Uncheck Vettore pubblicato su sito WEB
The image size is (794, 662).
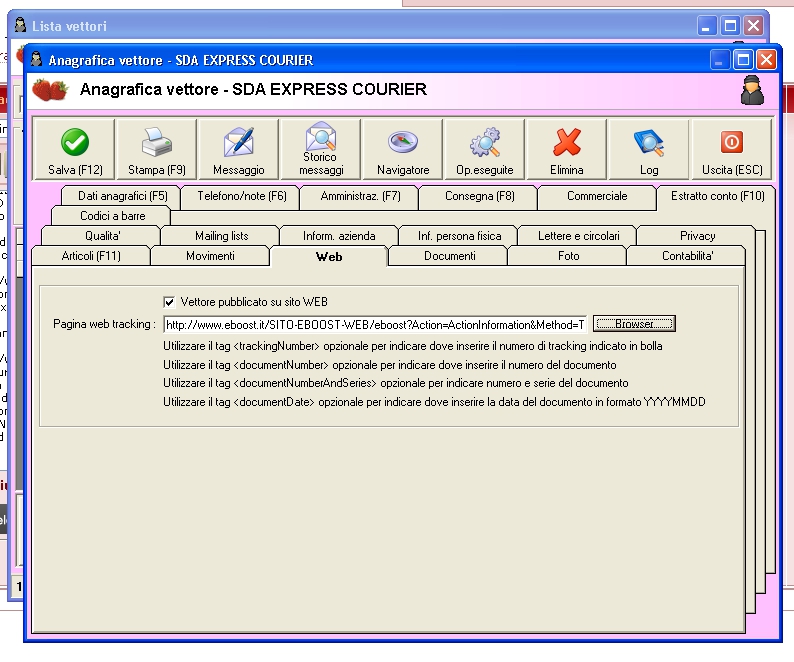point(169,302)
